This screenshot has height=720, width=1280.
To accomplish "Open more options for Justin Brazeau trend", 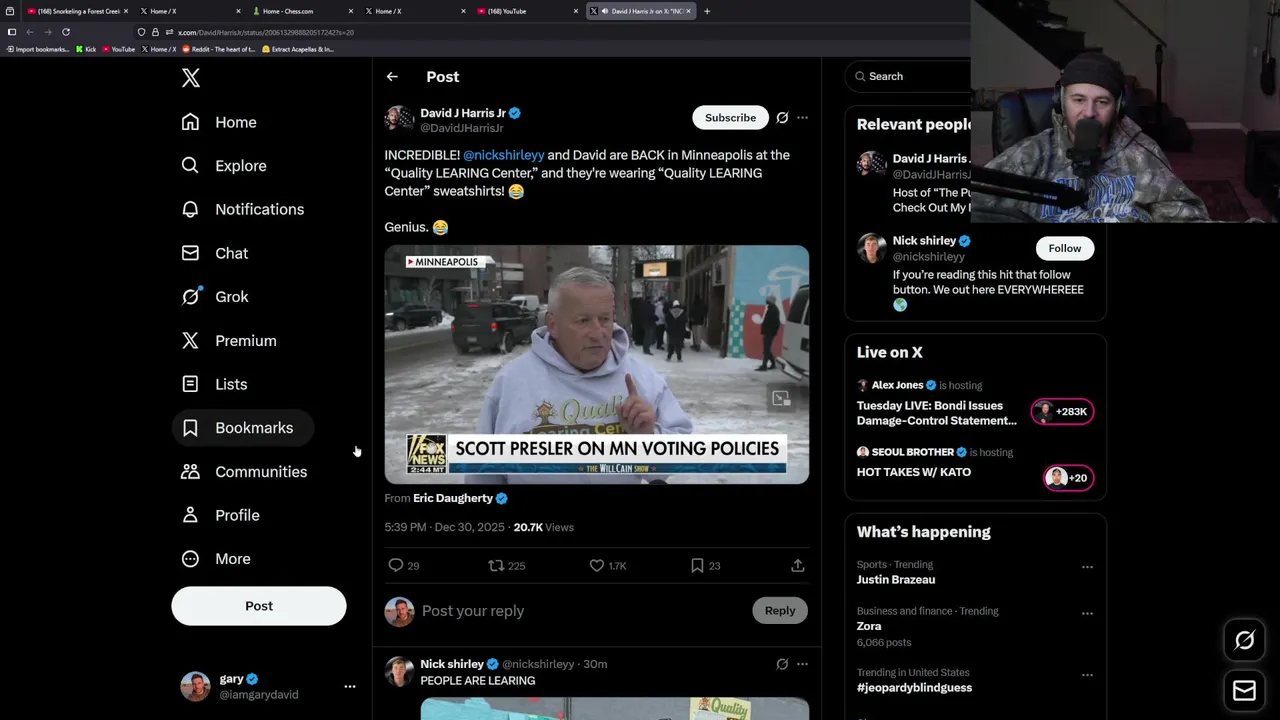I will coord(1087,567).
